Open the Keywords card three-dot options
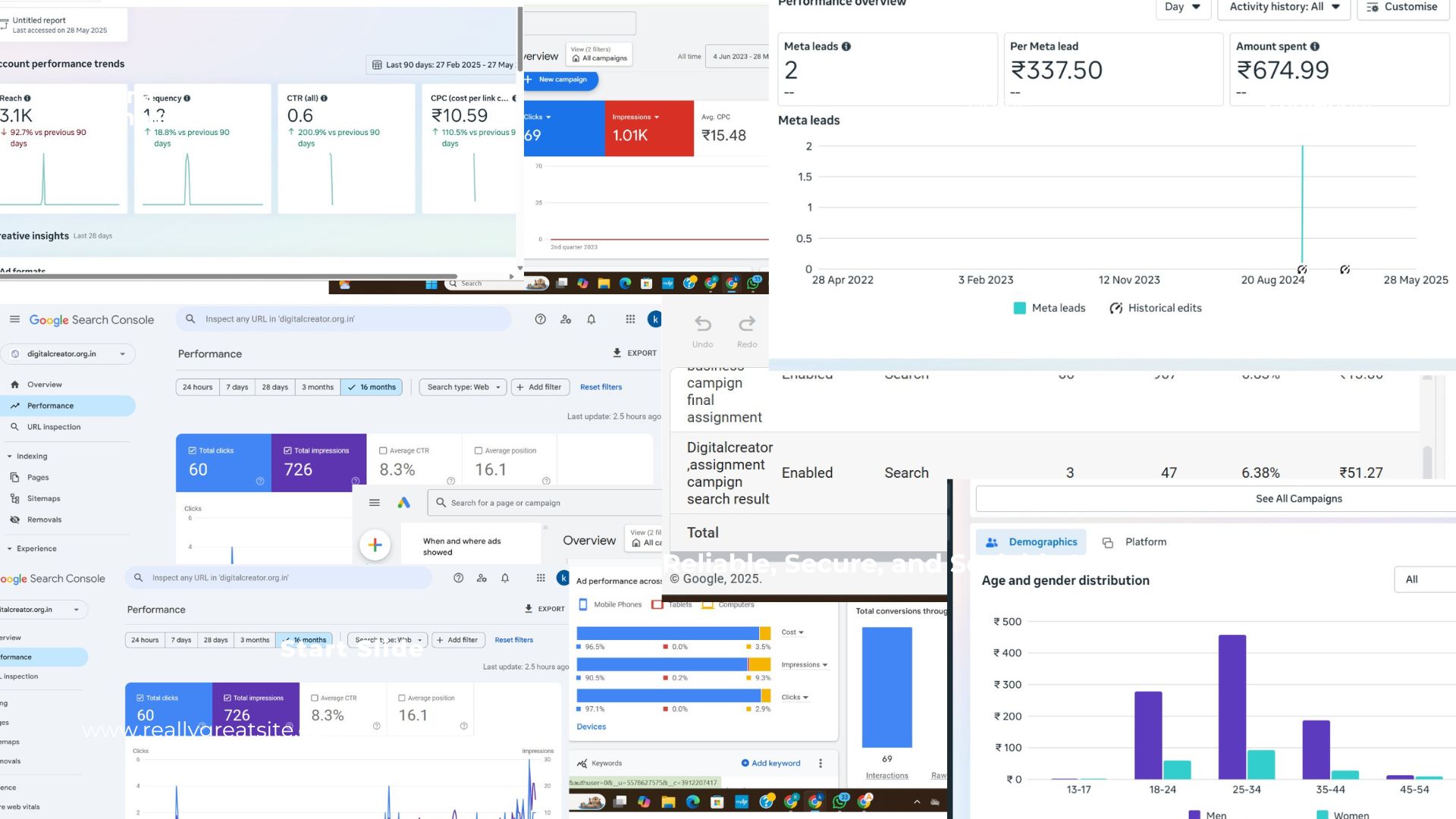This screenshot has height=819, width=1456. point(821,764)
